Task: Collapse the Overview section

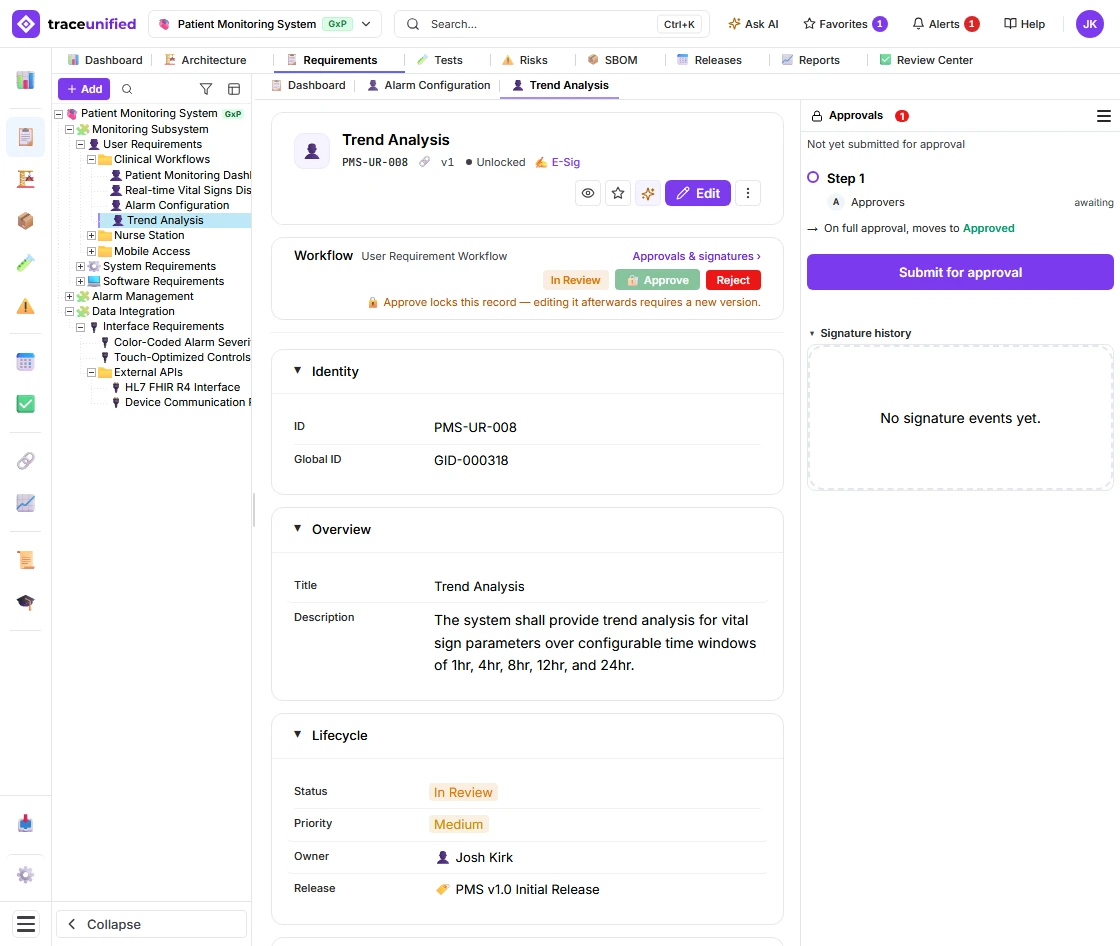Action: [297, 529]
